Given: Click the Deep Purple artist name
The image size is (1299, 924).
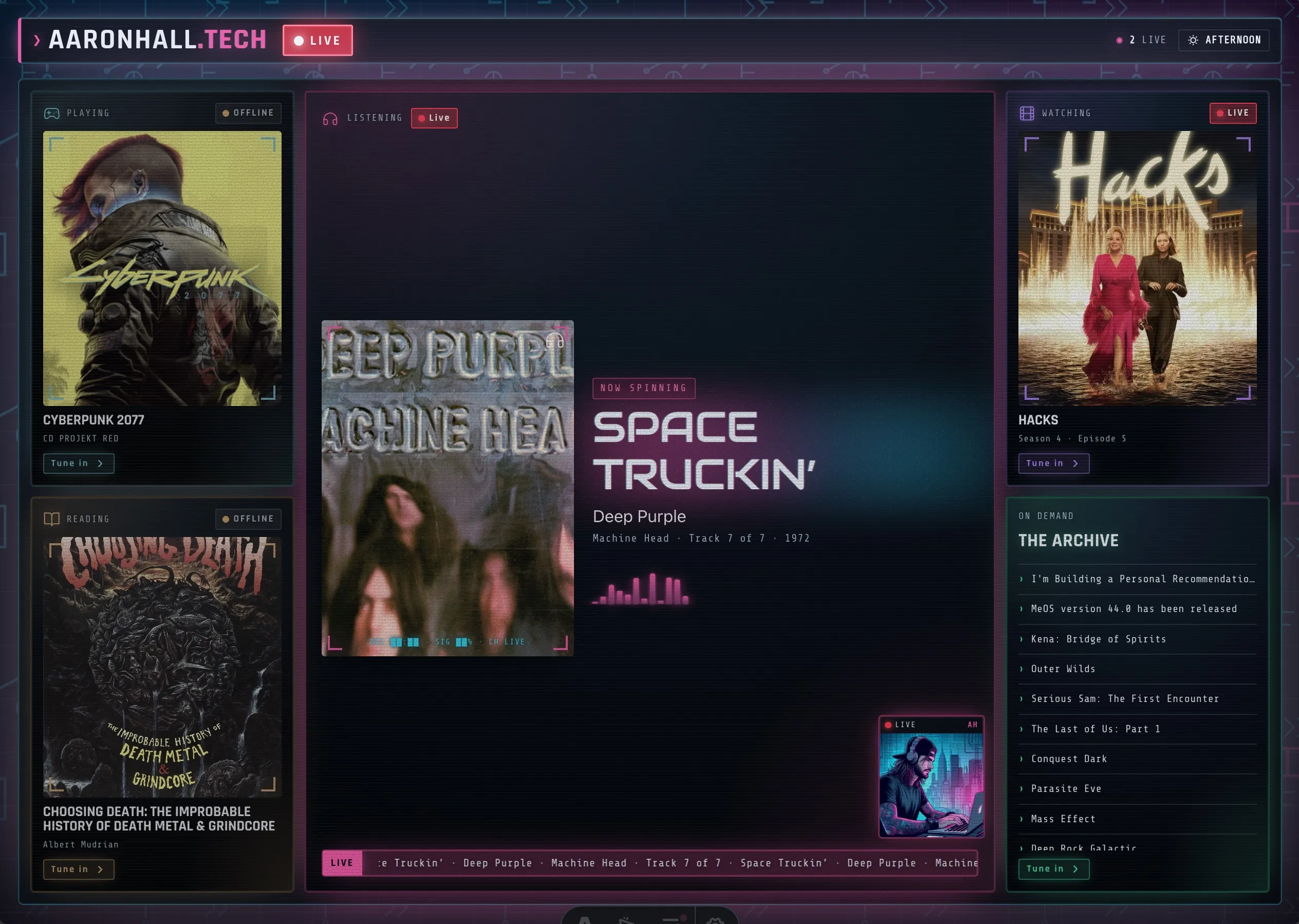Looking at the screenshot, I should point(639,516).
